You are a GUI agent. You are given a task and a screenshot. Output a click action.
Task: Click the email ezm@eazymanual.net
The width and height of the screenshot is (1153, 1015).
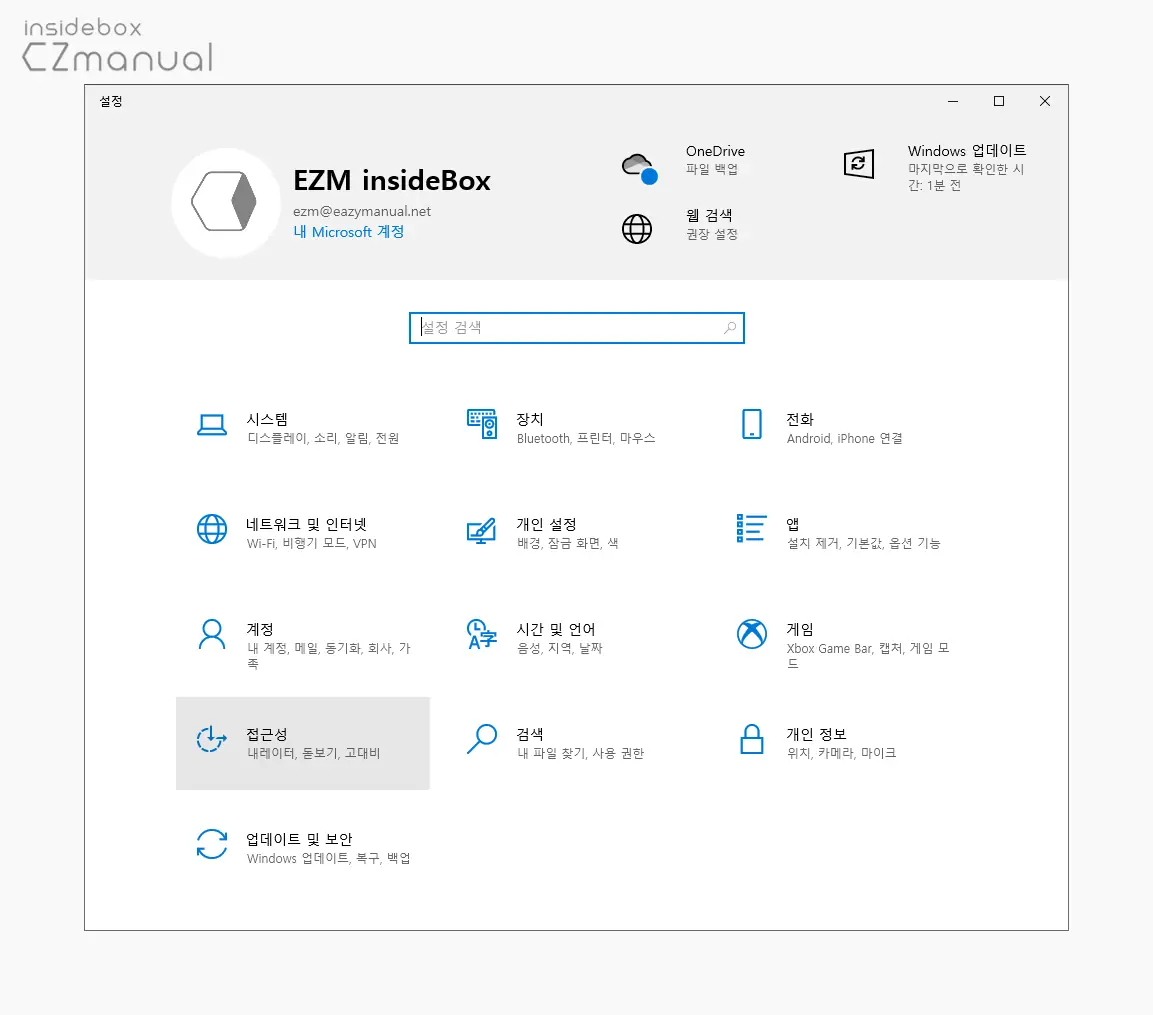(362, 211)
